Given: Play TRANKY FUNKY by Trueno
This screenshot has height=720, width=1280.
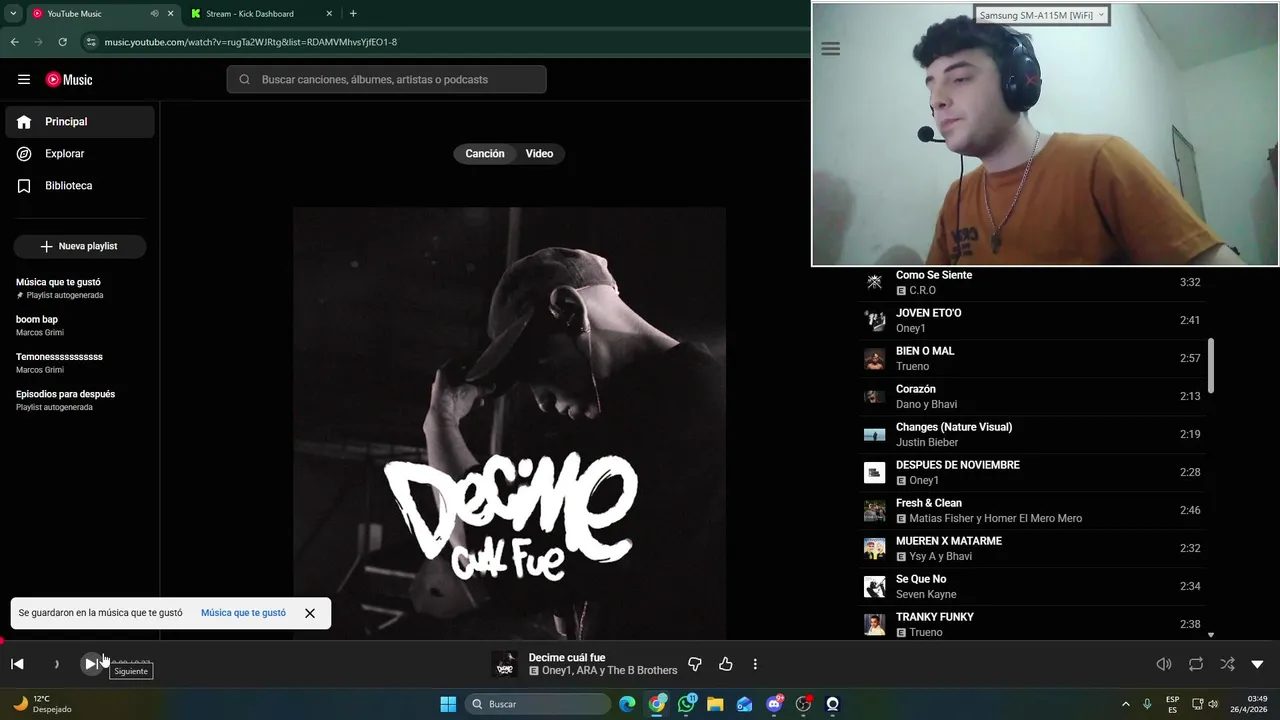Looking at the screenshot, I should click(1033, 624).
